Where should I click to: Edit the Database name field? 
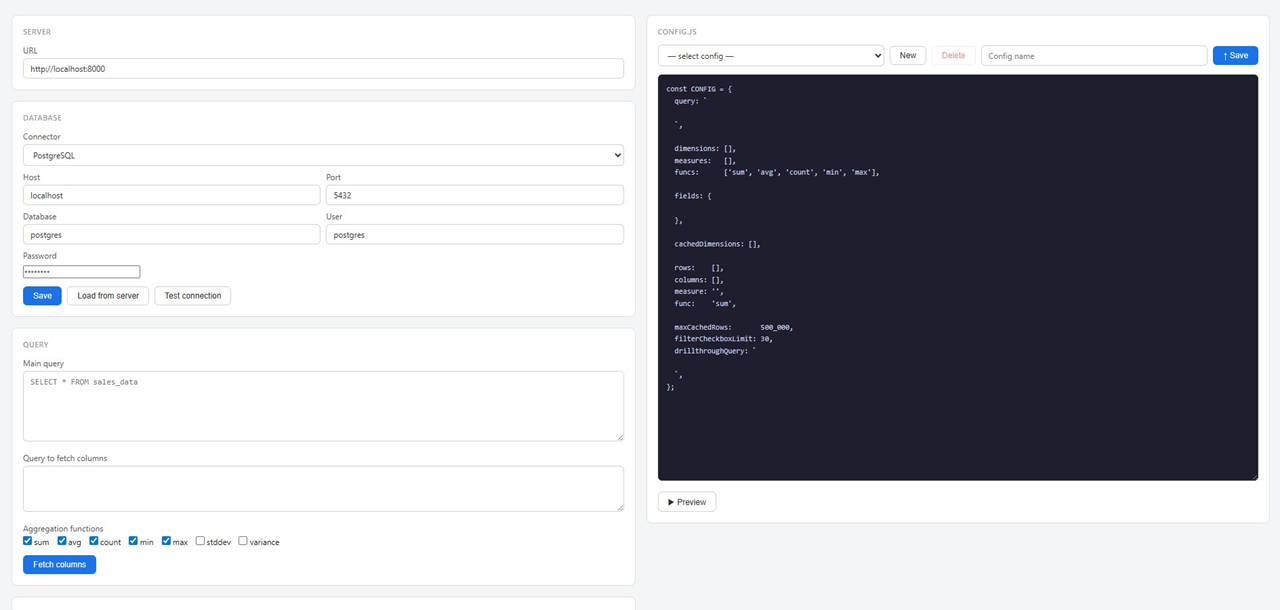pyautogui.click(x=172, y=234)
